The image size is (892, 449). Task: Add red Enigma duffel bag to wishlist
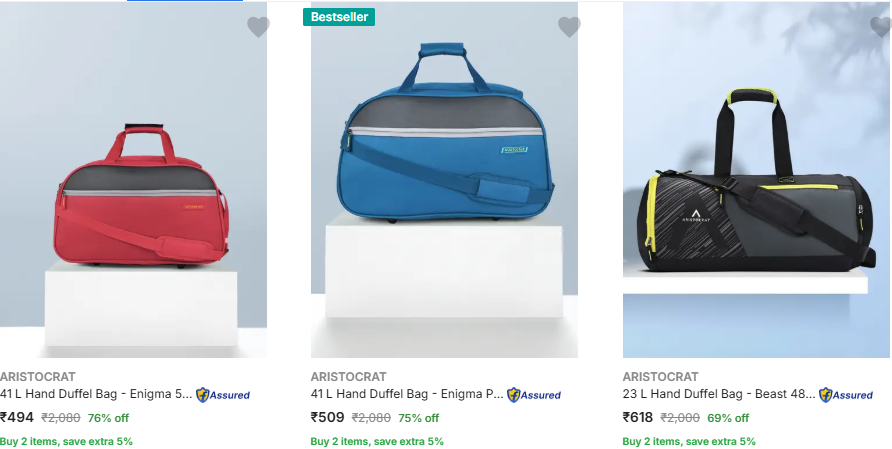tap(258, 27)
